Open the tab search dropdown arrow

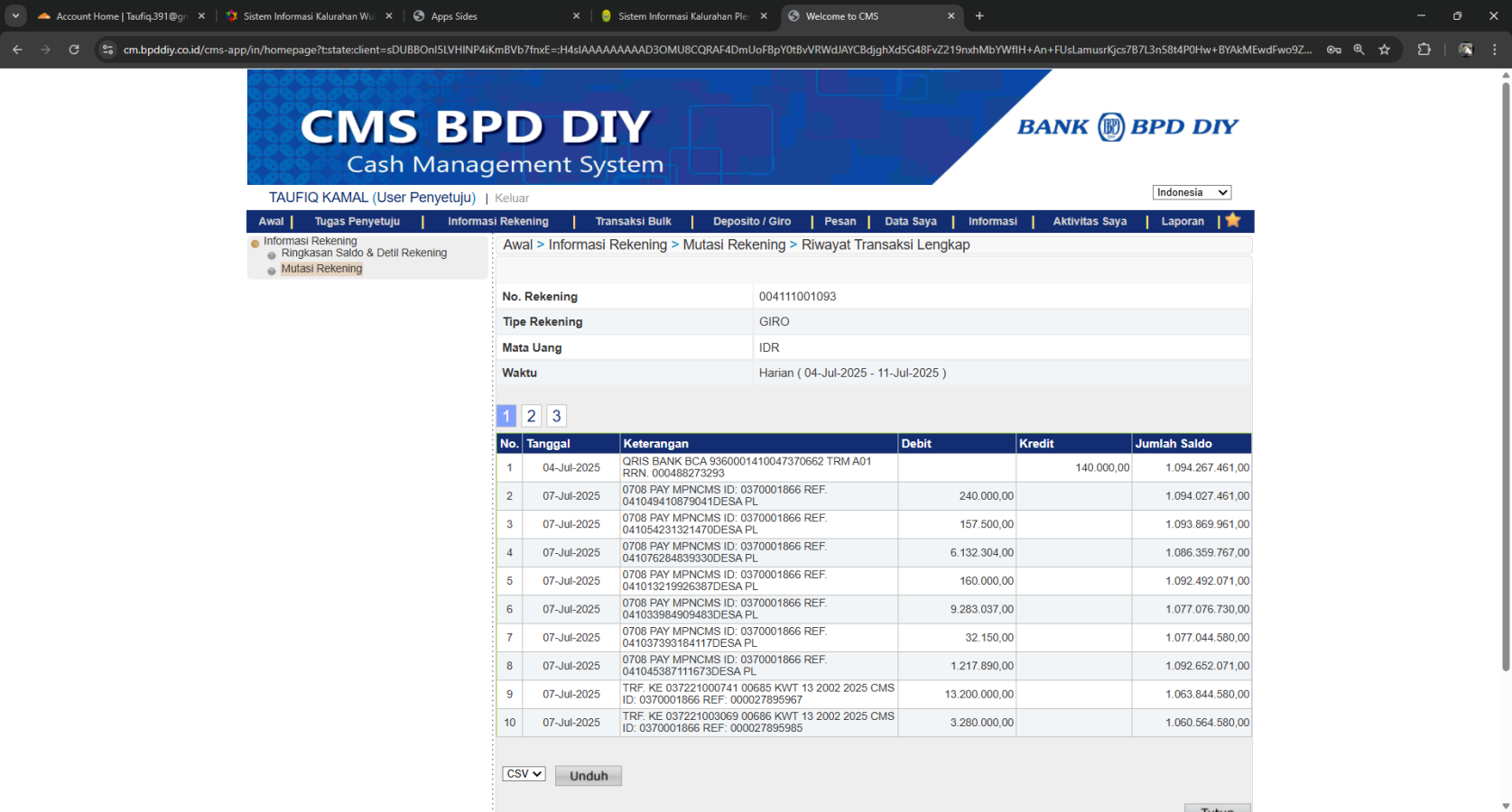click(x=15, y=16)
